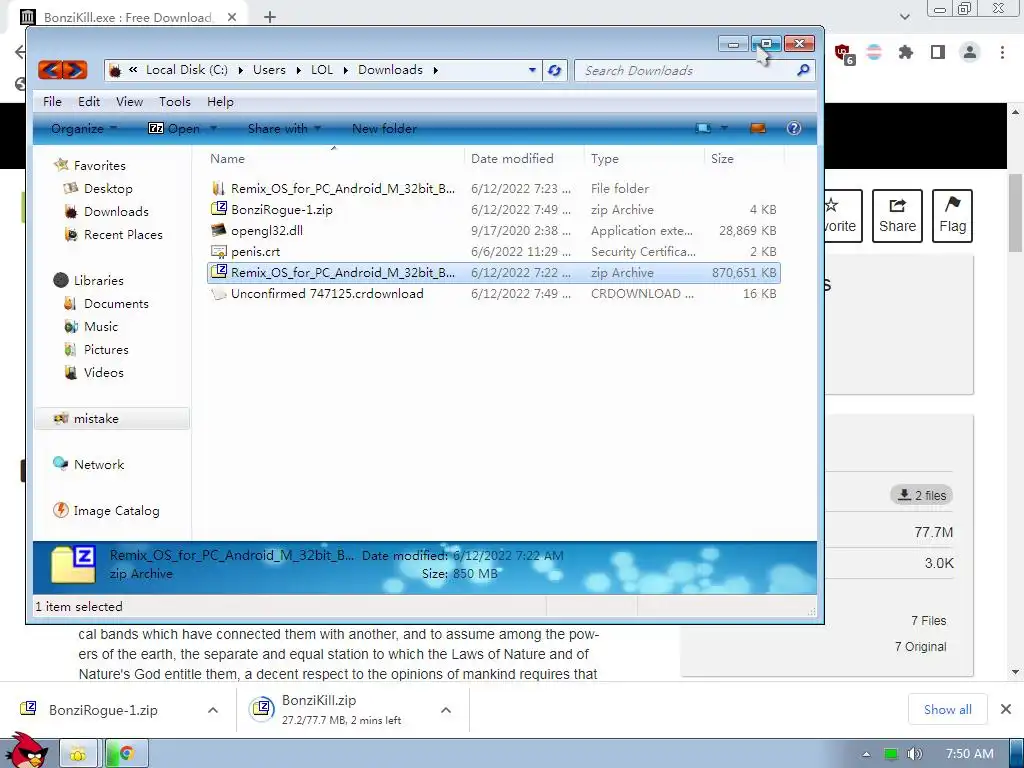Click the search magnifier icon
The height and width of the screenshot is (768, 1024).
[x=803, y=70]
